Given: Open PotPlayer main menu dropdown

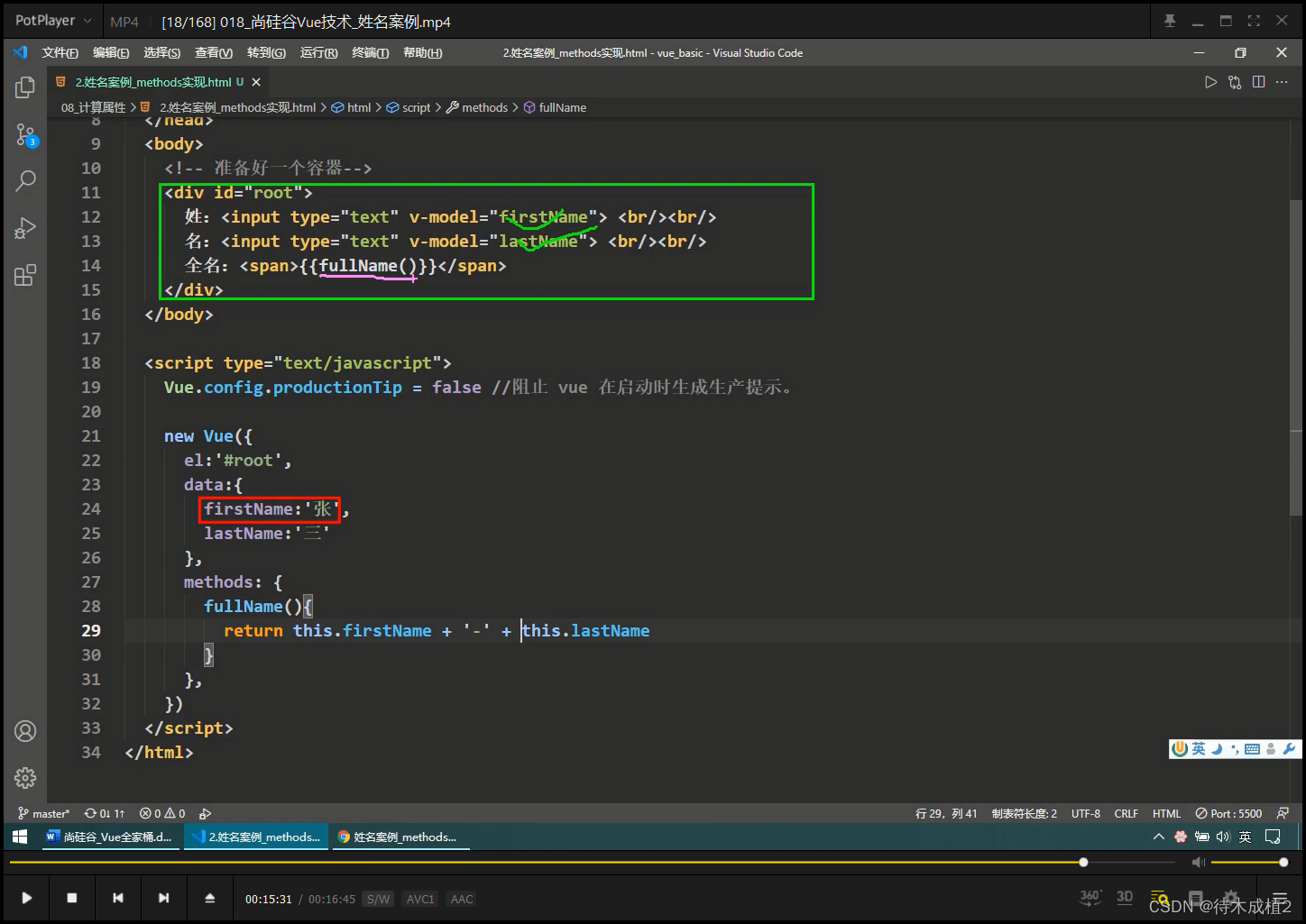Looking at the screenshot, I should [x=52, y=21].
